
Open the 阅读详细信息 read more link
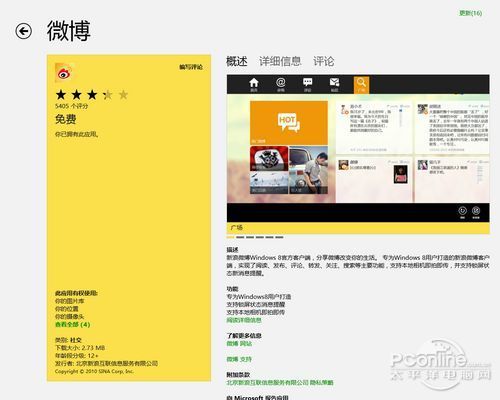[x=244, y=320]
